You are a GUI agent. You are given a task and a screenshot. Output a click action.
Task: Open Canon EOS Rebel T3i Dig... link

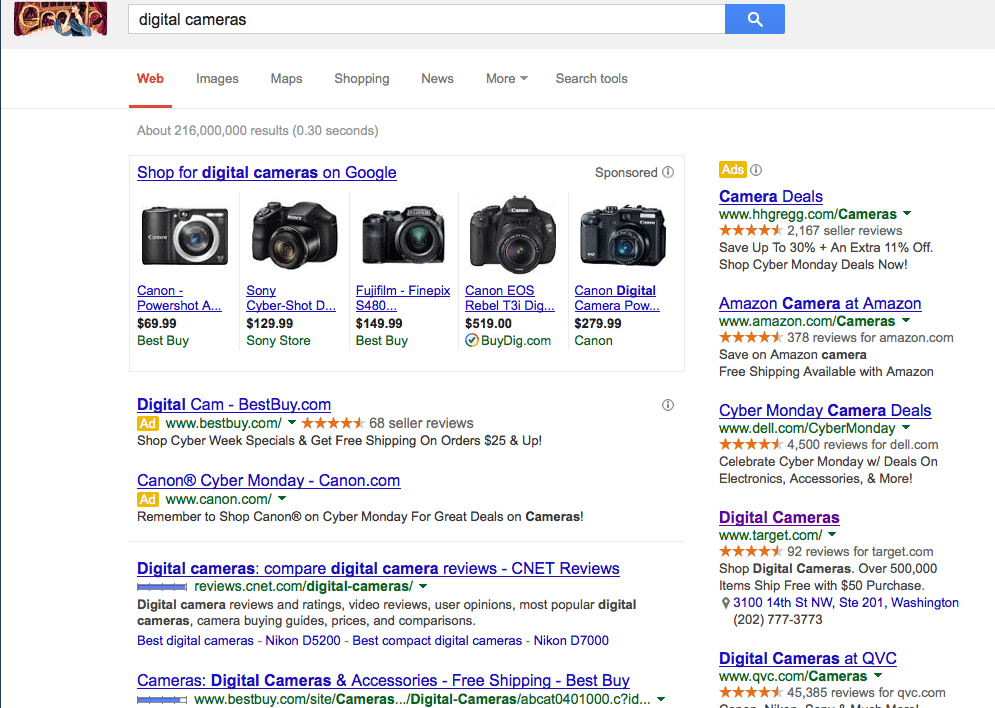[510, 298]
